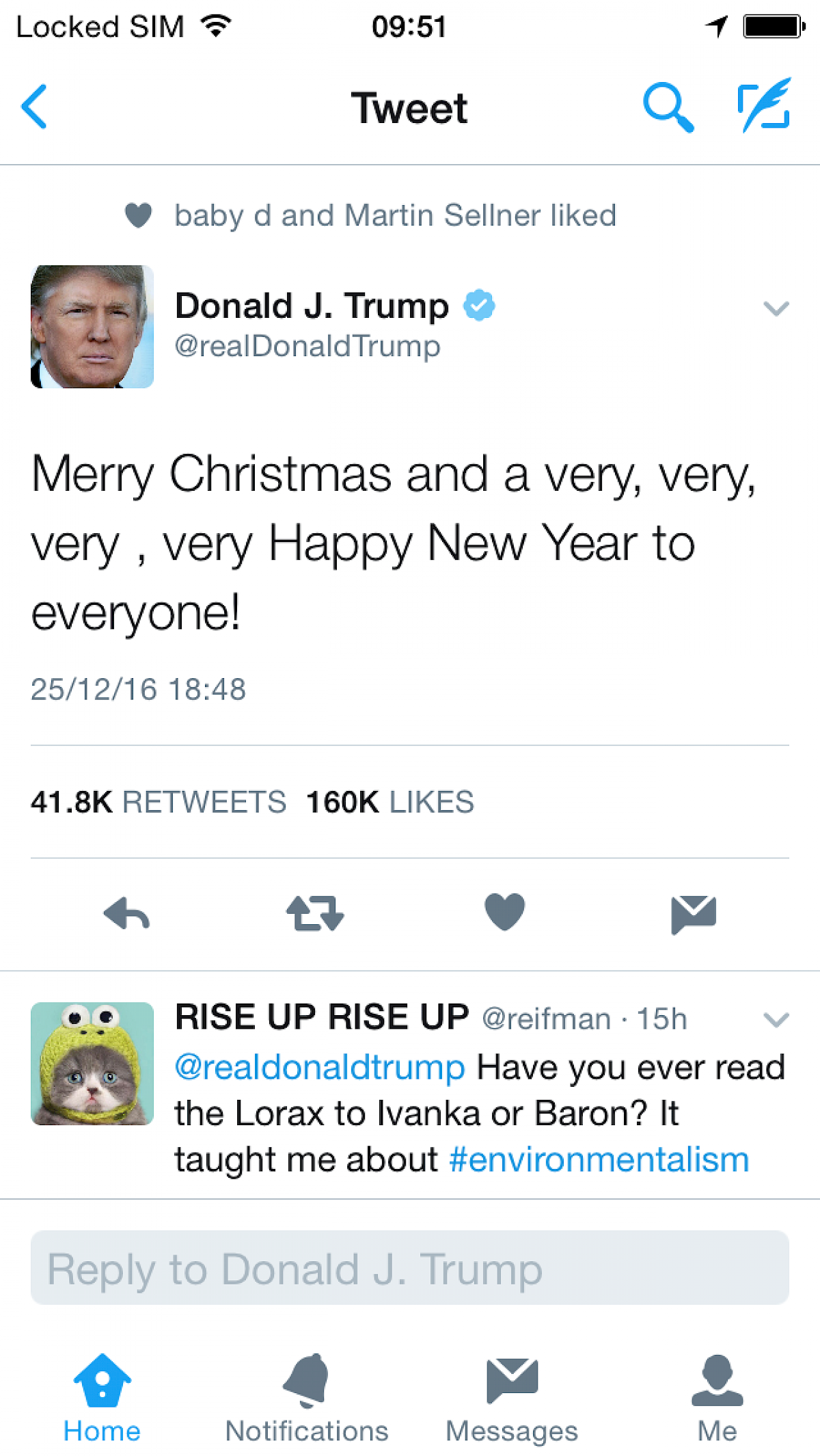Tap the @realdonaldtrump mention link
This screenshot has width=820, height=1456.
click(x=320, y=1067)
